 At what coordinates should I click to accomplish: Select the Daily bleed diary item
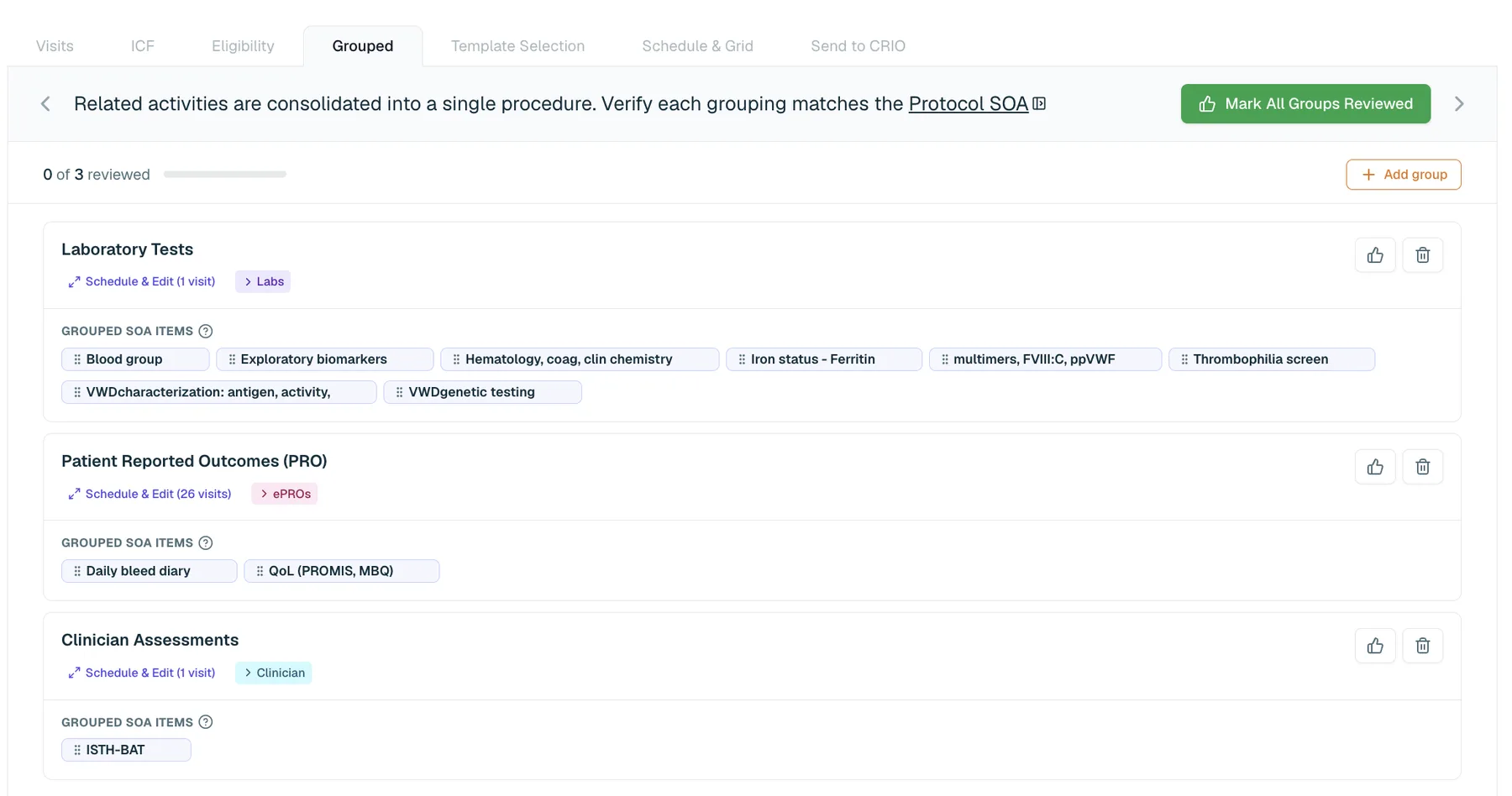coord(150,571)
